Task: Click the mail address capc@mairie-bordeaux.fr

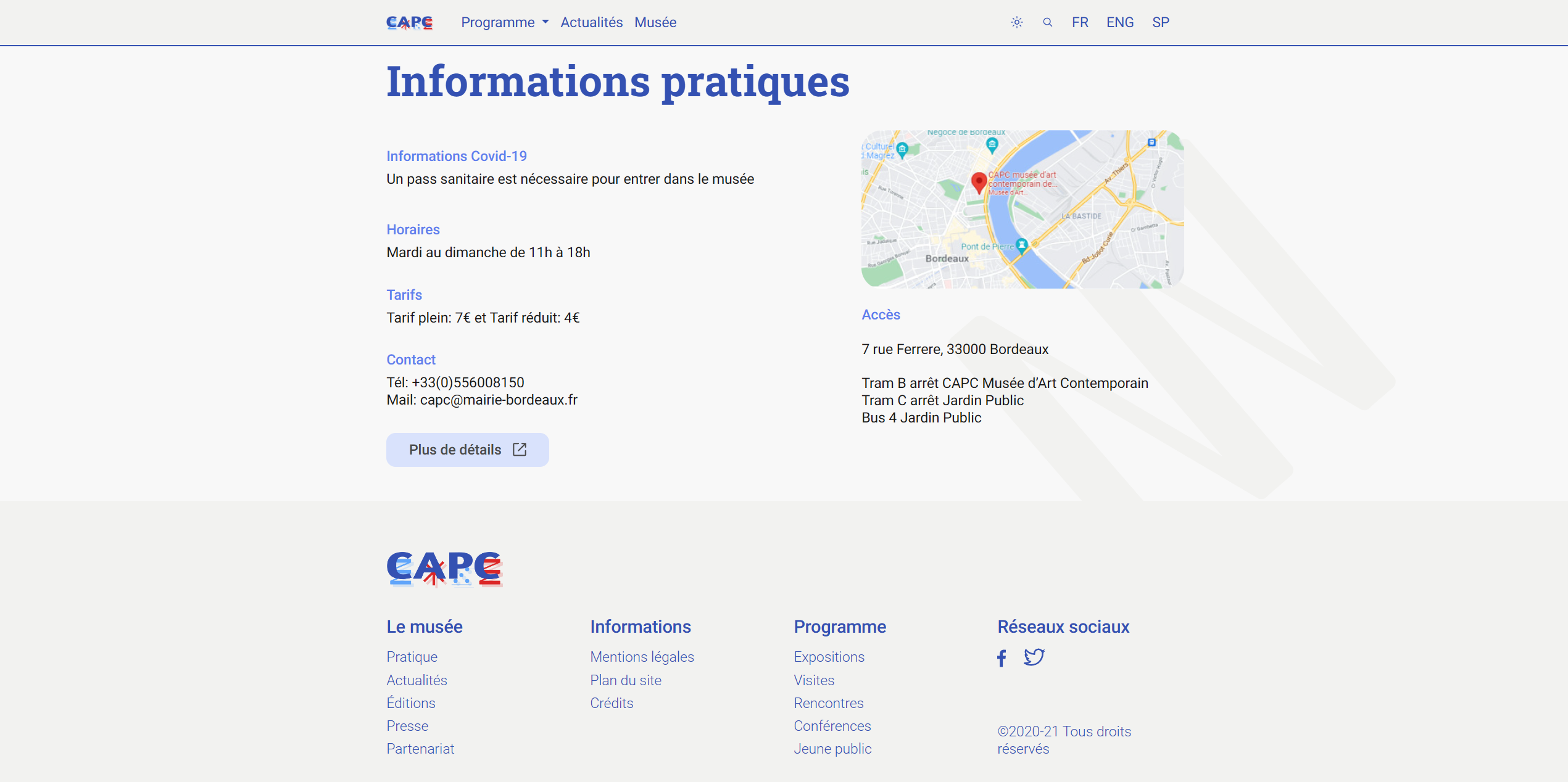Action: 499,400
